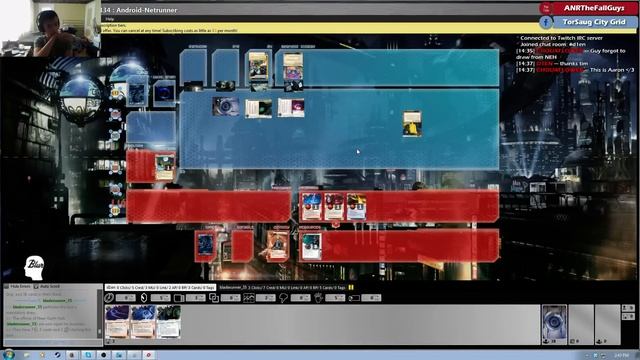Click the brain-shaped counter icon

(283, 298)
